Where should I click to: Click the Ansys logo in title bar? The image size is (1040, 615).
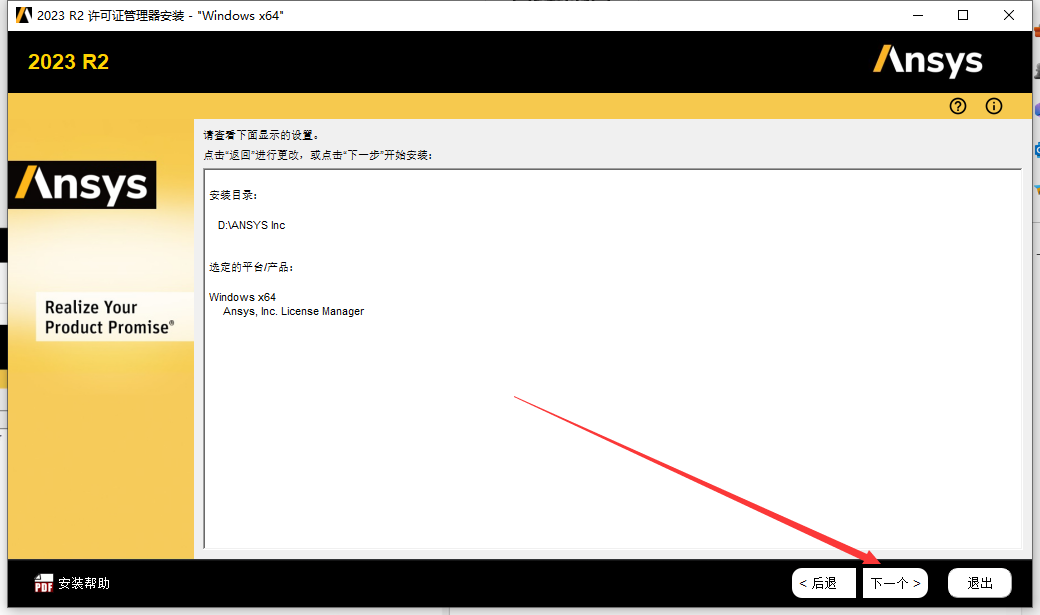(x=23, y=15)
